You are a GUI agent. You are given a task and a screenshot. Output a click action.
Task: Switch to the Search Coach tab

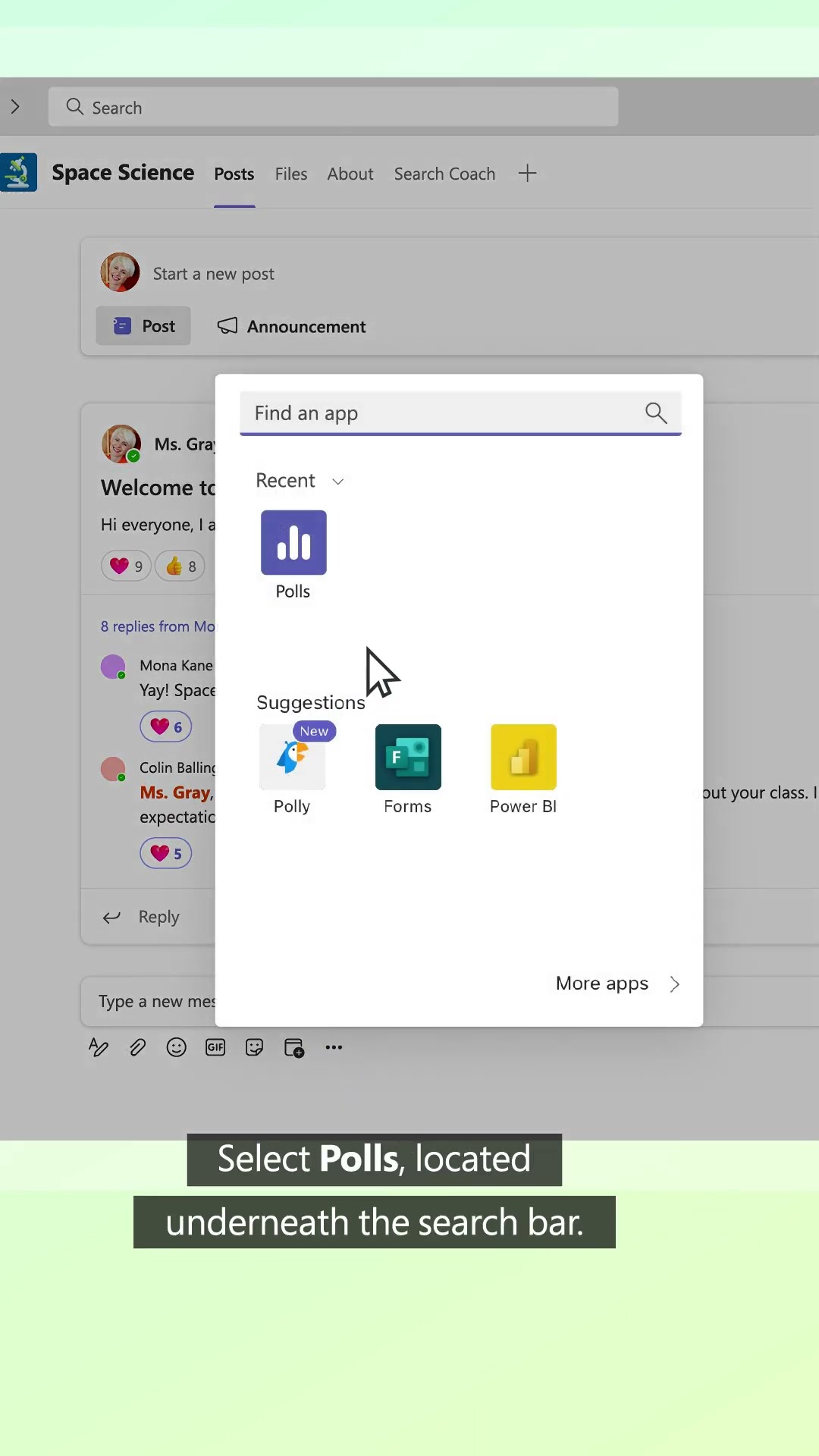pyautogui.click(x=444, y=174)
